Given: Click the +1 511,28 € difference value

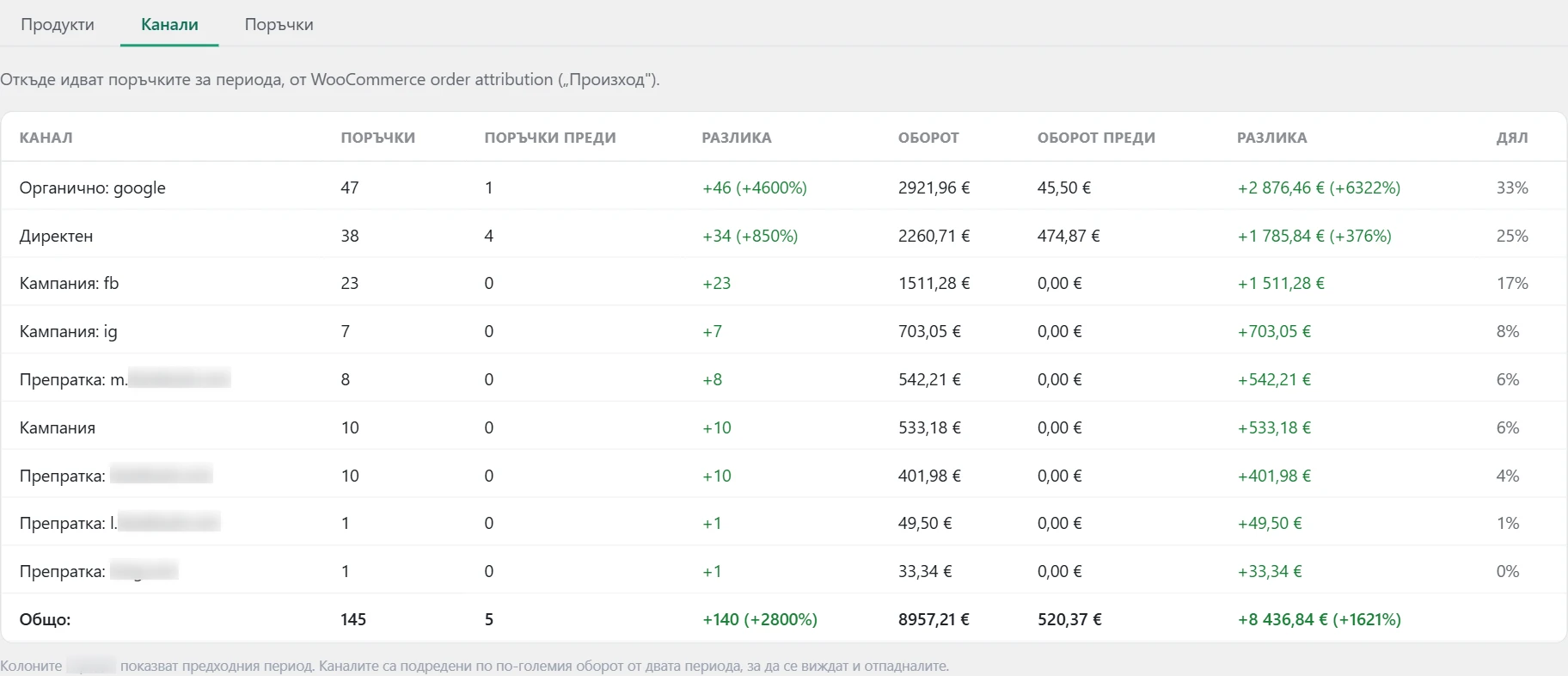Looking at the screenshot, I should (x=1281, y=283).
